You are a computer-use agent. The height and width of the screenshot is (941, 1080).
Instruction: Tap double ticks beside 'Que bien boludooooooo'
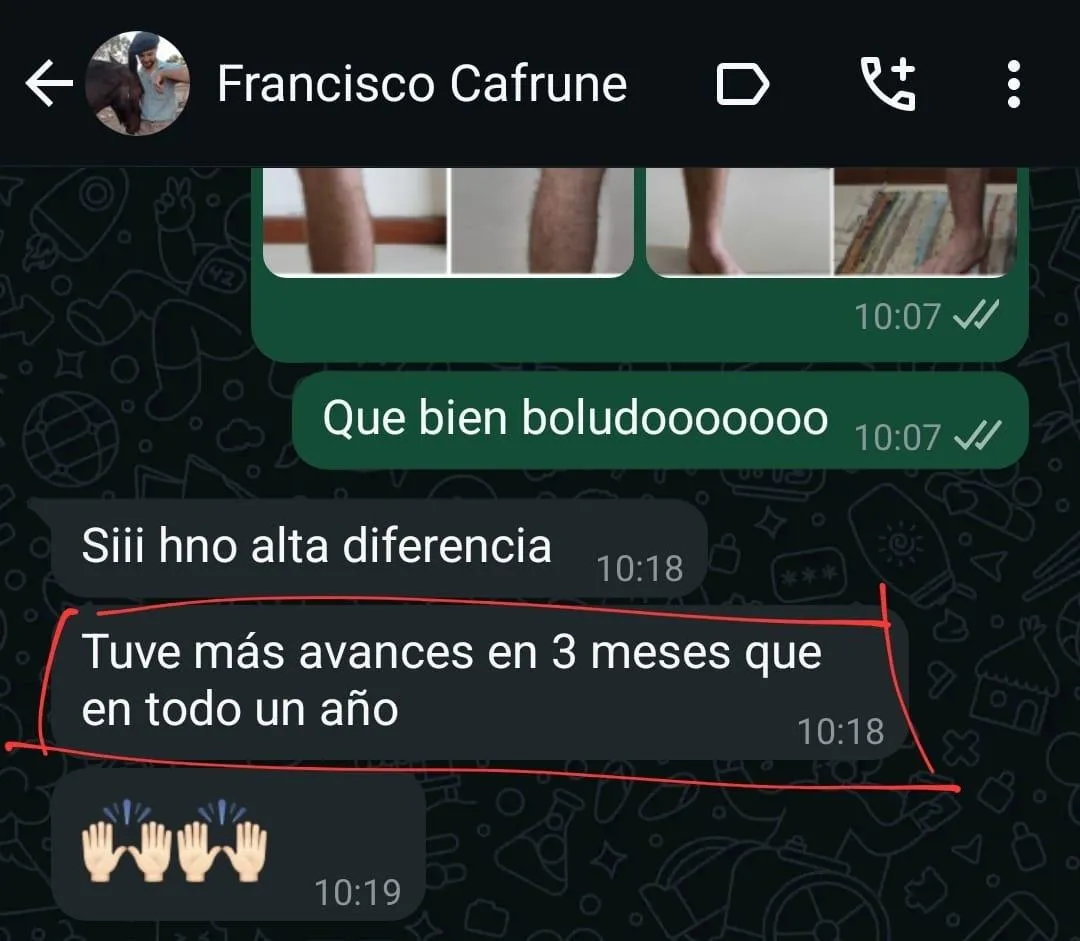click(x=975, y=437)
